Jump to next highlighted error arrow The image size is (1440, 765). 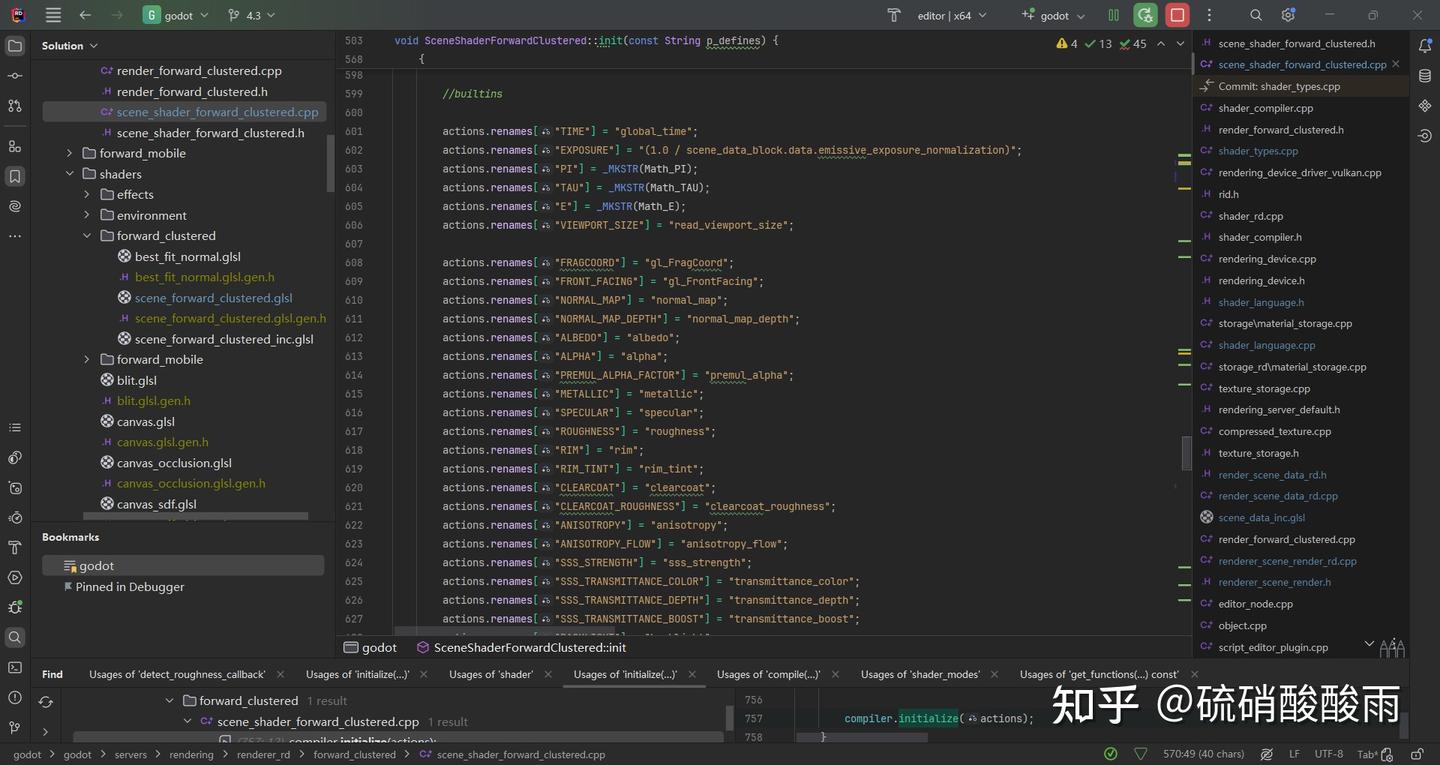1180,44
